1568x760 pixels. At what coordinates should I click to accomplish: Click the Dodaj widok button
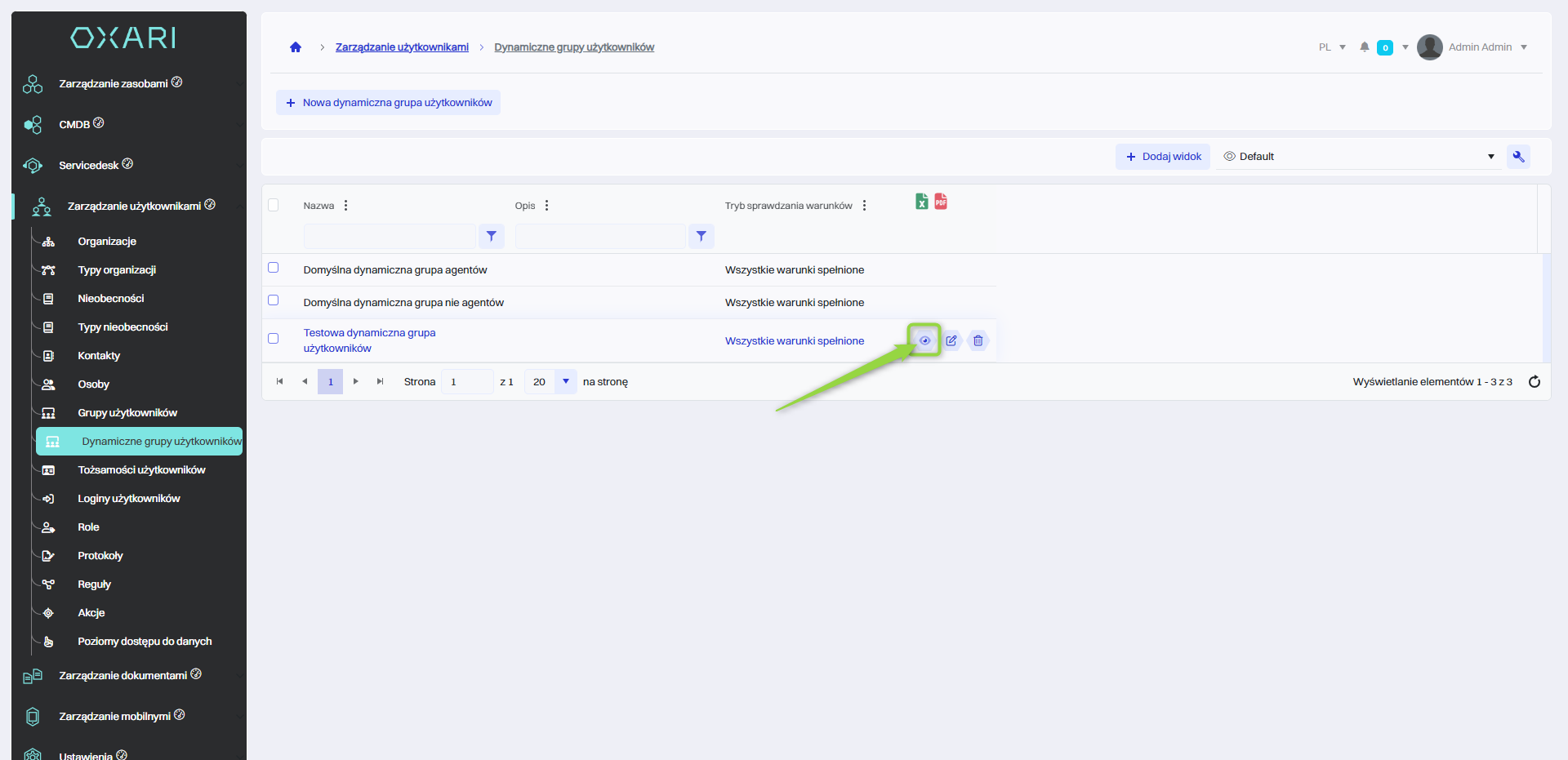click(x=1163, y=157)
